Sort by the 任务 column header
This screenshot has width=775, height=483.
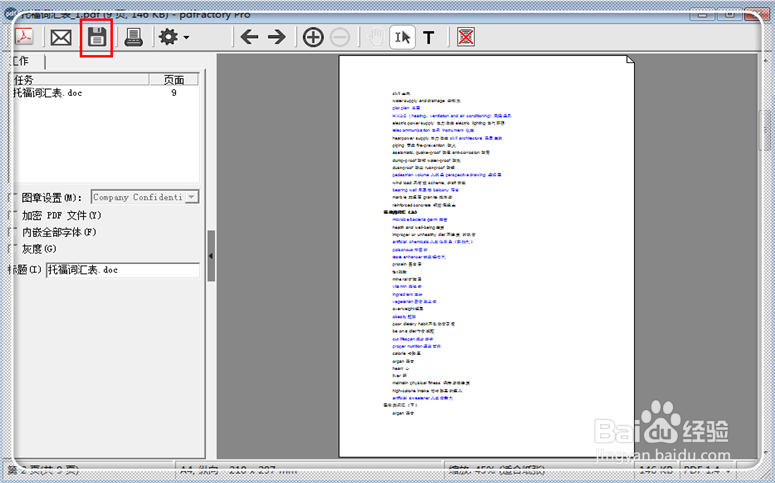[x=80, y=80]
